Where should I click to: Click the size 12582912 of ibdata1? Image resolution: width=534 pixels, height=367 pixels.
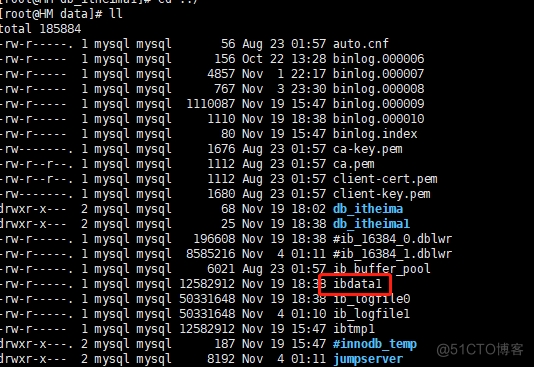click(207, 284)
